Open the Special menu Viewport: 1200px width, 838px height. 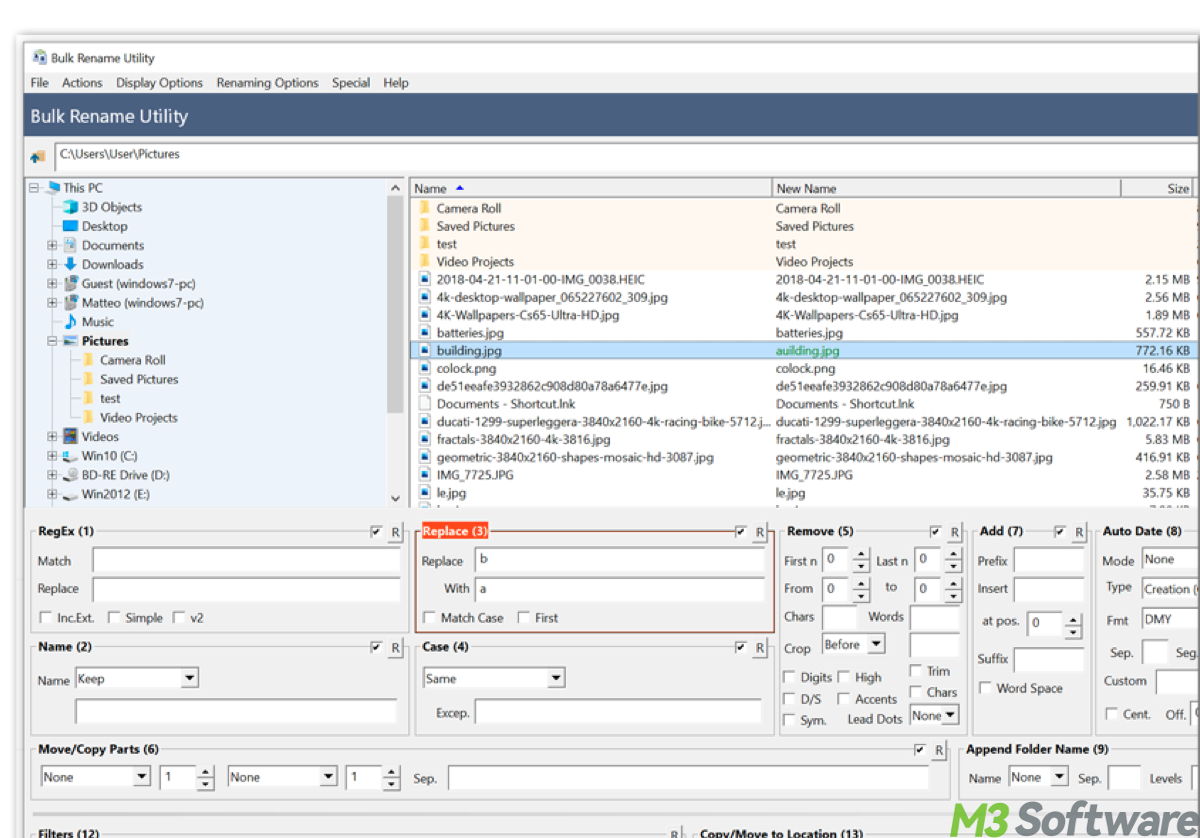click(351, 83)
